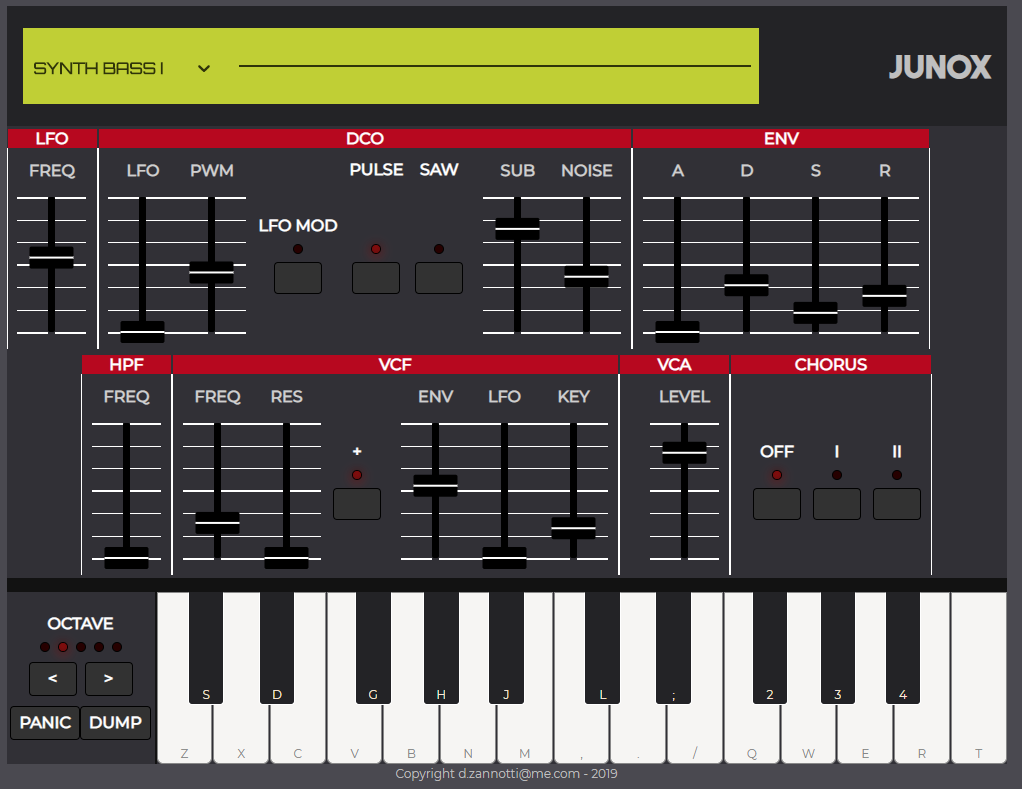Image resolution: width=1022 pixels, height=789 pixels.
Task: Play the black key labeled L
Action: 602,648
